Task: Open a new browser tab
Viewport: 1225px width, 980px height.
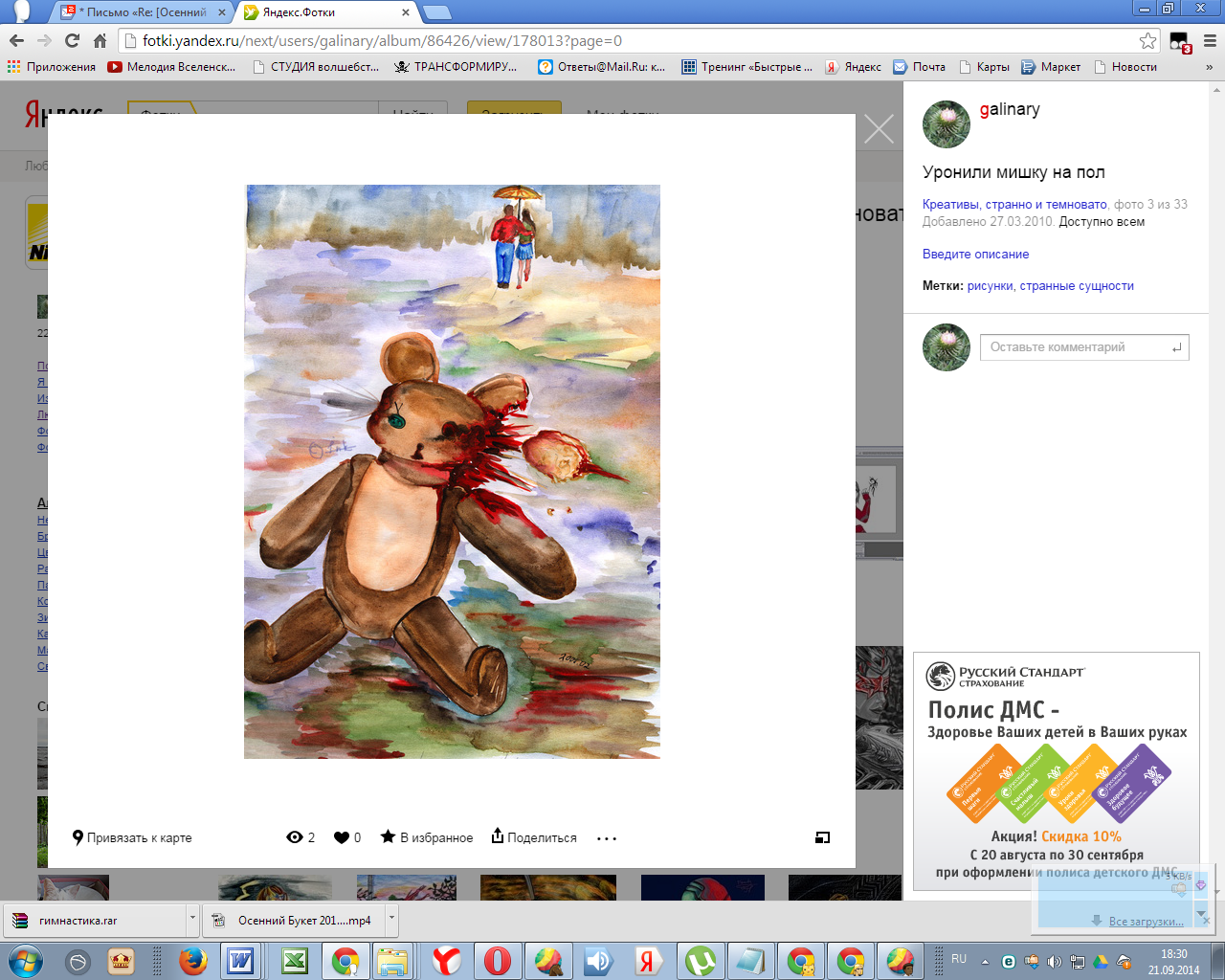Action: click(436, 12)
